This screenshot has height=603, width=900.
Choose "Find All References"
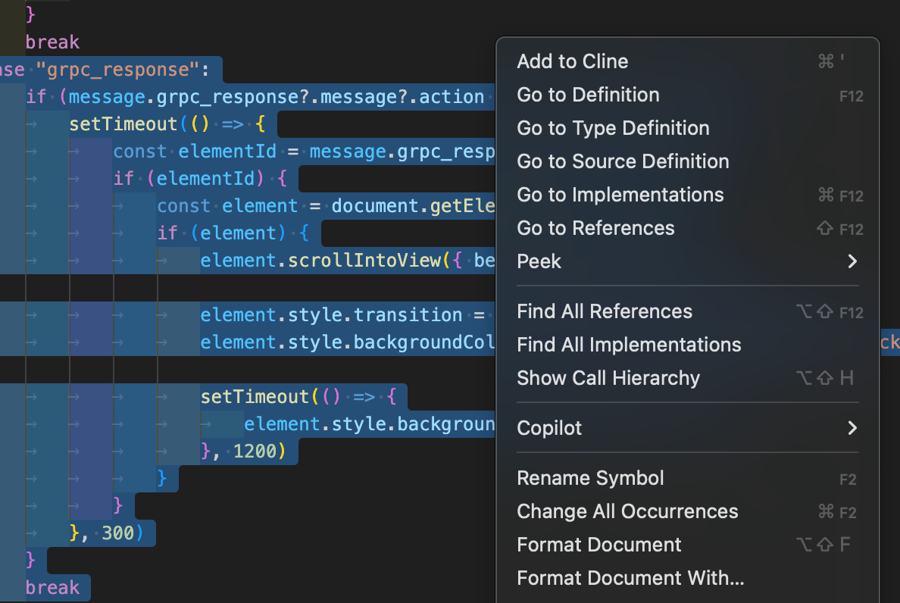pos(604,311)
